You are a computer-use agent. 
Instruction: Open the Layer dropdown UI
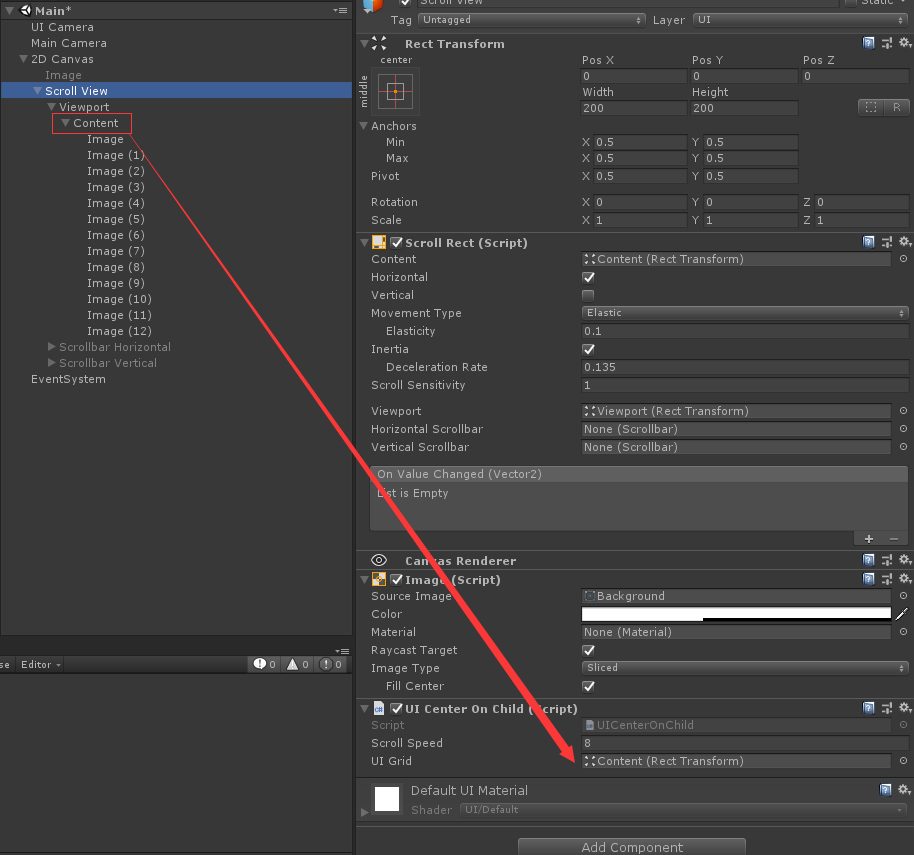click(x=801, y=20)
